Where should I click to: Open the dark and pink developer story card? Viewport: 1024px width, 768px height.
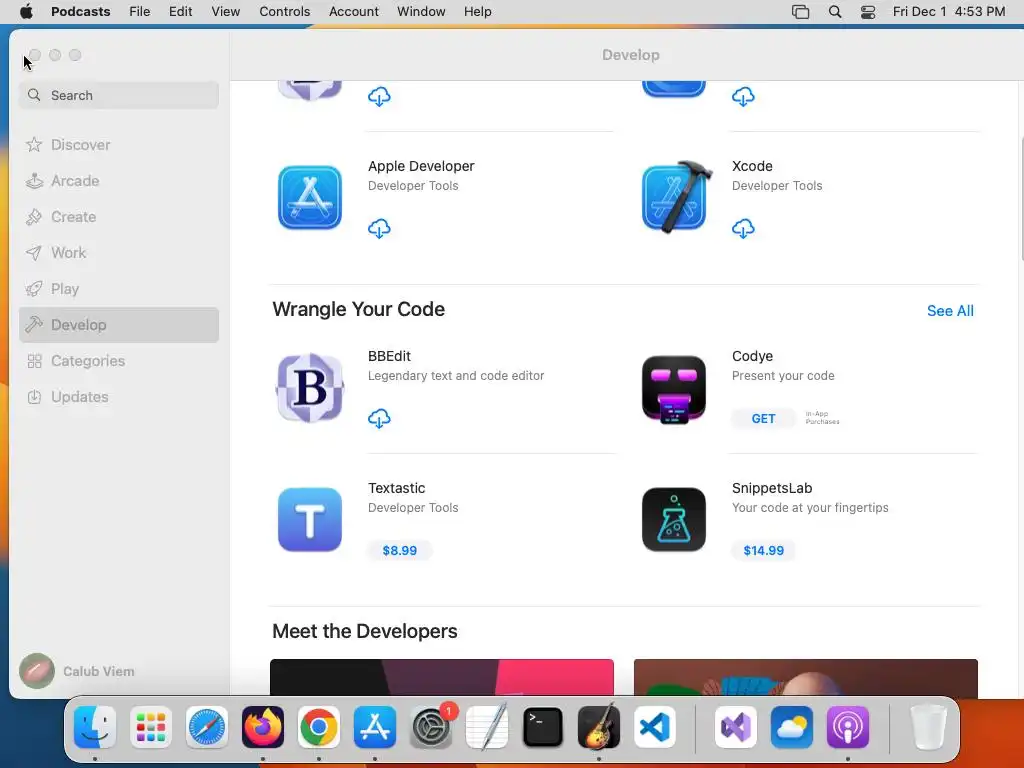(441, 677)
